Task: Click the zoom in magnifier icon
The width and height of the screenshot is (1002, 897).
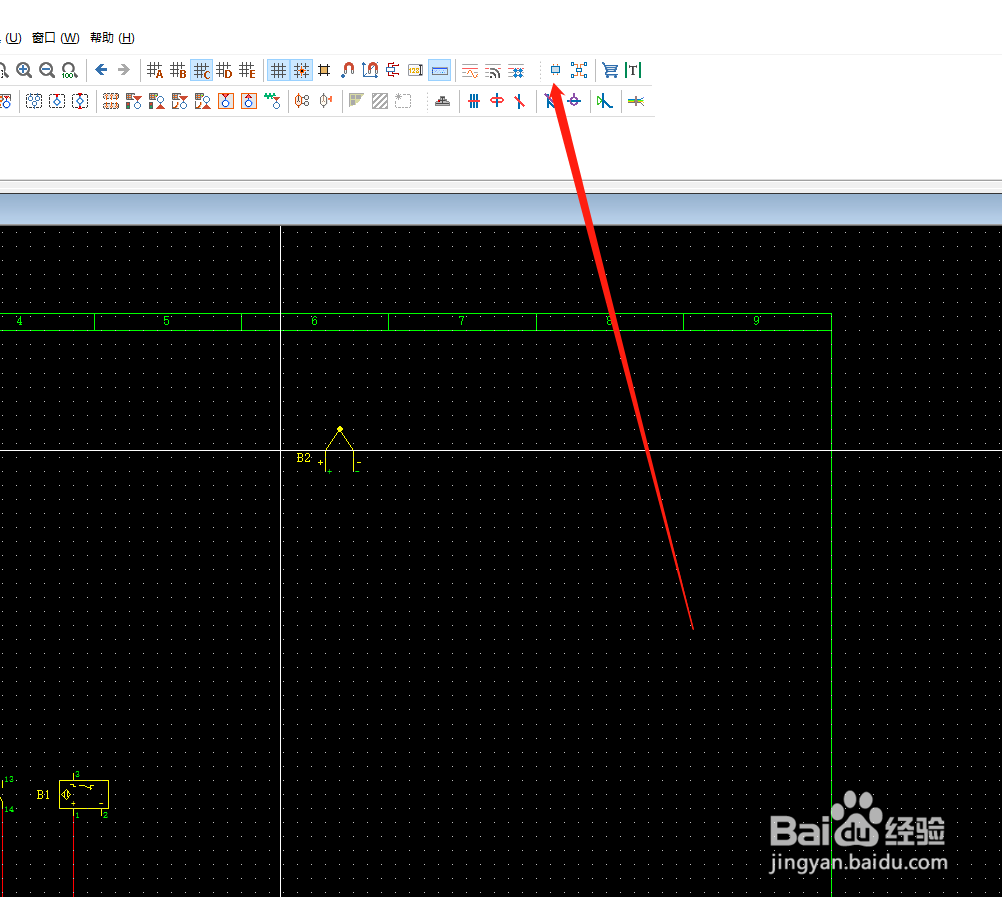Action: pyautogui.click(x=24, y=70)
